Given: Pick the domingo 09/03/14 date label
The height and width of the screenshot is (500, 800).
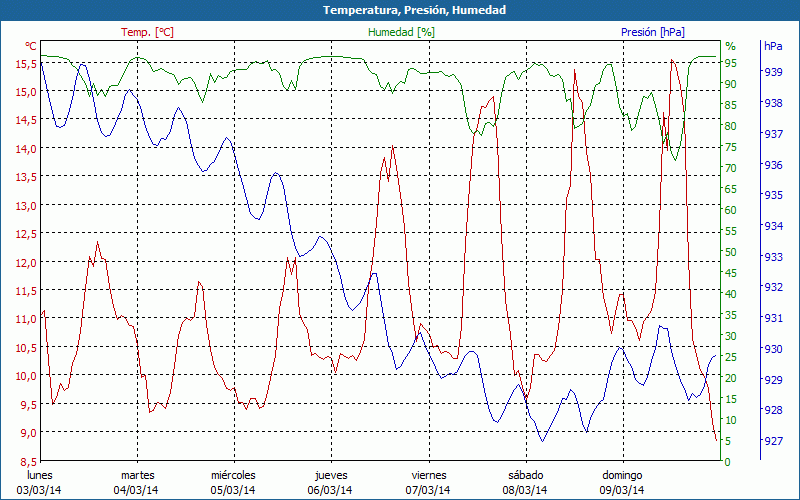Looking at the screenshot, I should 622,482.
